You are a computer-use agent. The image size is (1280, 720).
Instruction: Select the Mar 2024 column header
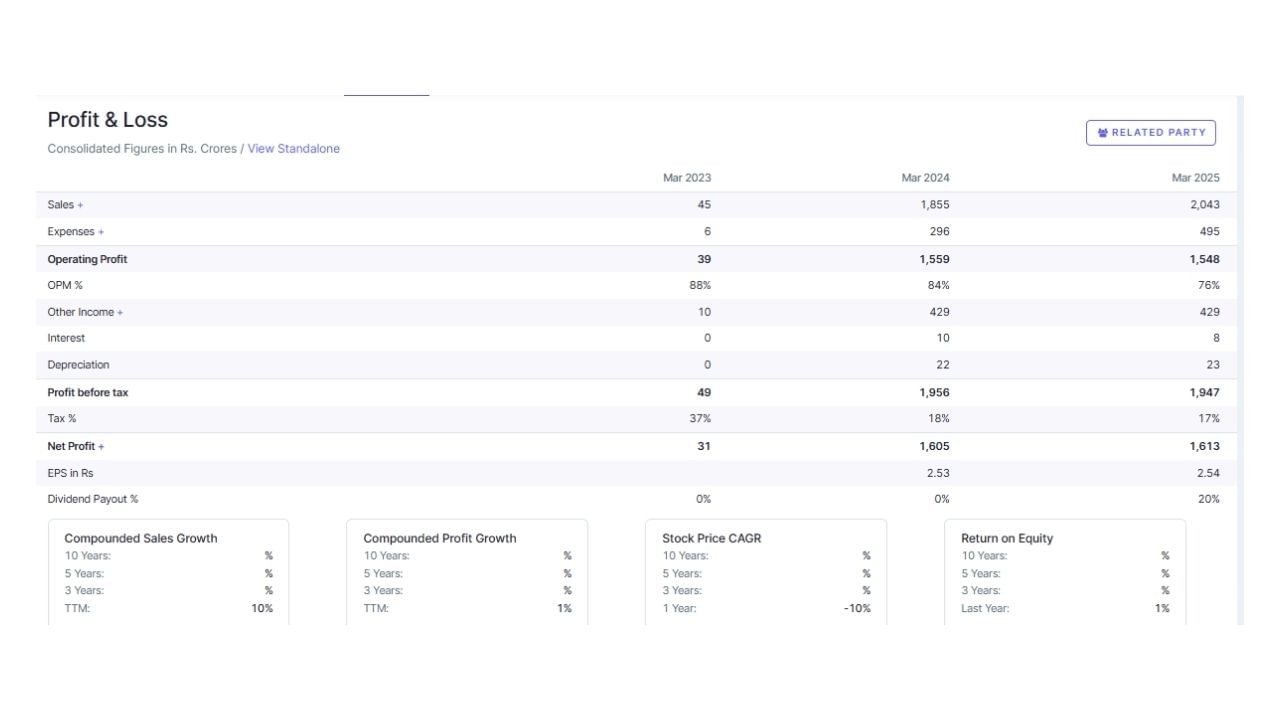click(x=925, y=178)
